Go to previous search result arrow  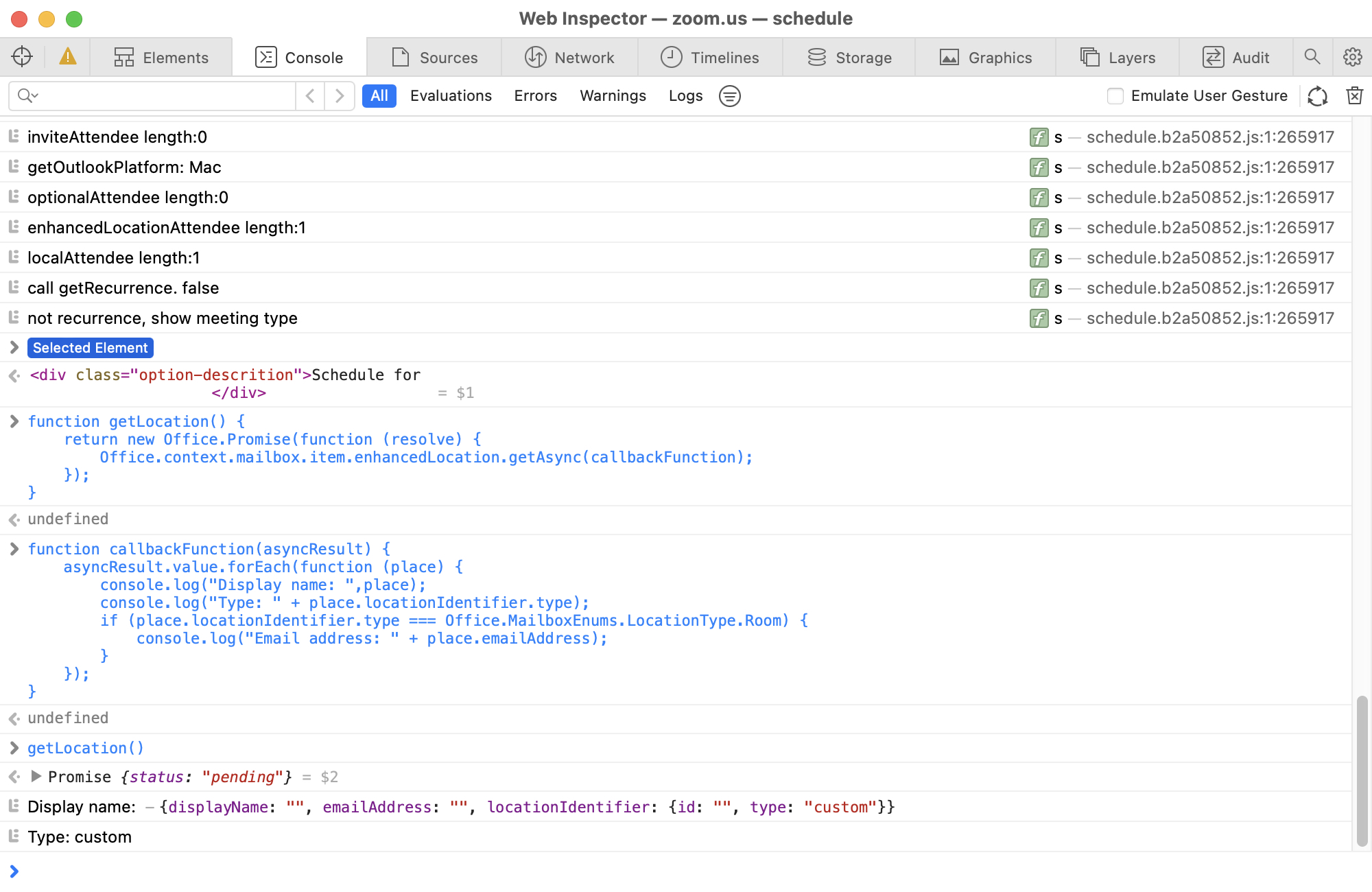(x=310, y=96)
